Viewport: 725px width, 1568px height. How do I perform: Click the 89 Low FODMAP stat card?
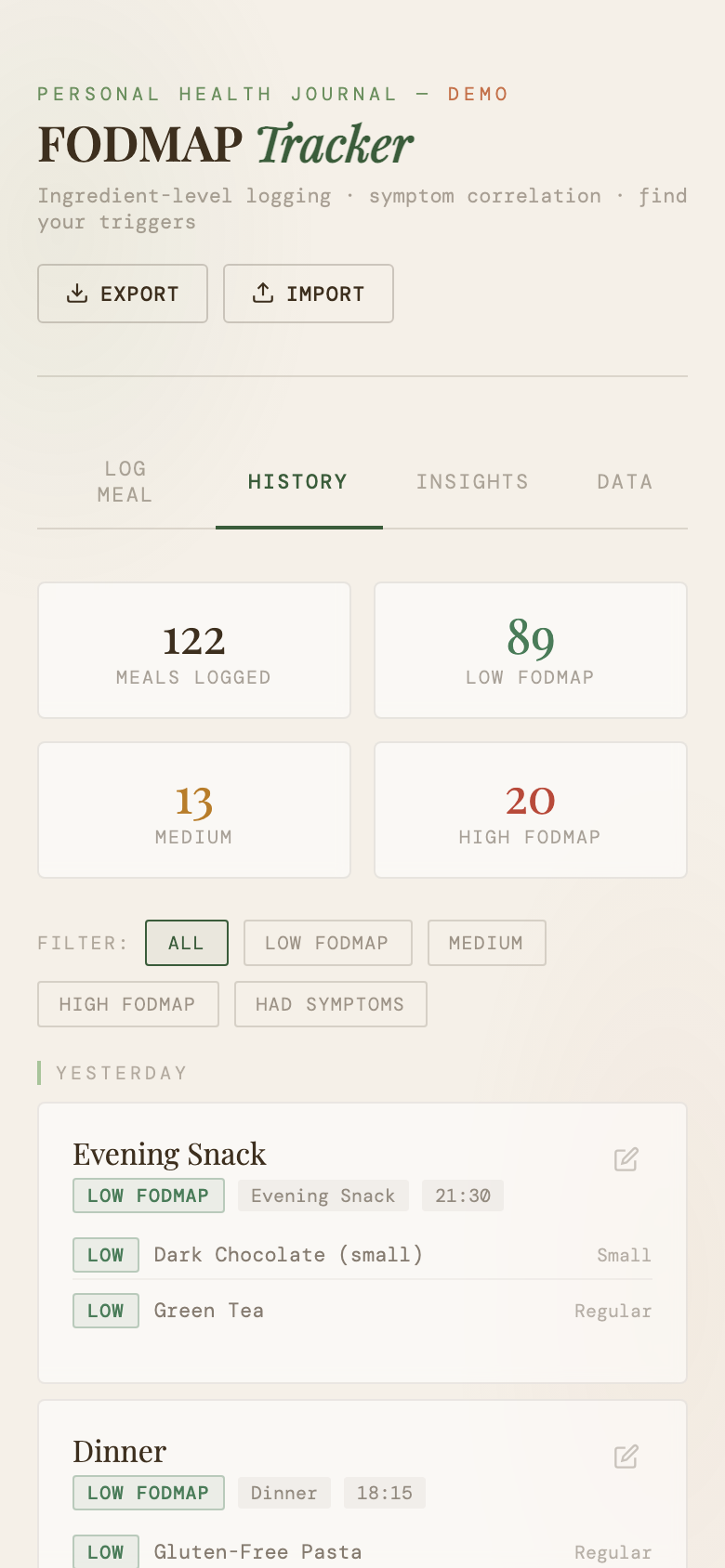click(x=530, y=650)
